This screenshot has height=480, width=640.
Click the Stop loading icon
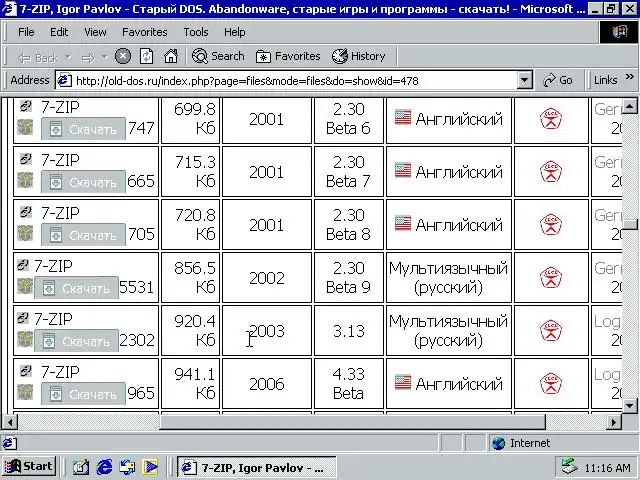click(123, 56)
